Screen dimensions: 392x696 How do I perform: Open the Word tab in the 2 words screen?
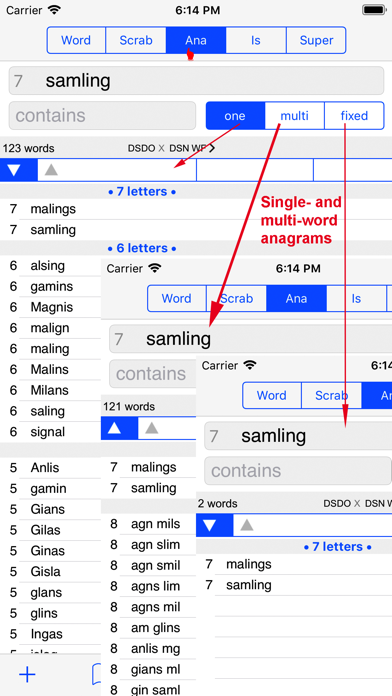click(272, 395)
